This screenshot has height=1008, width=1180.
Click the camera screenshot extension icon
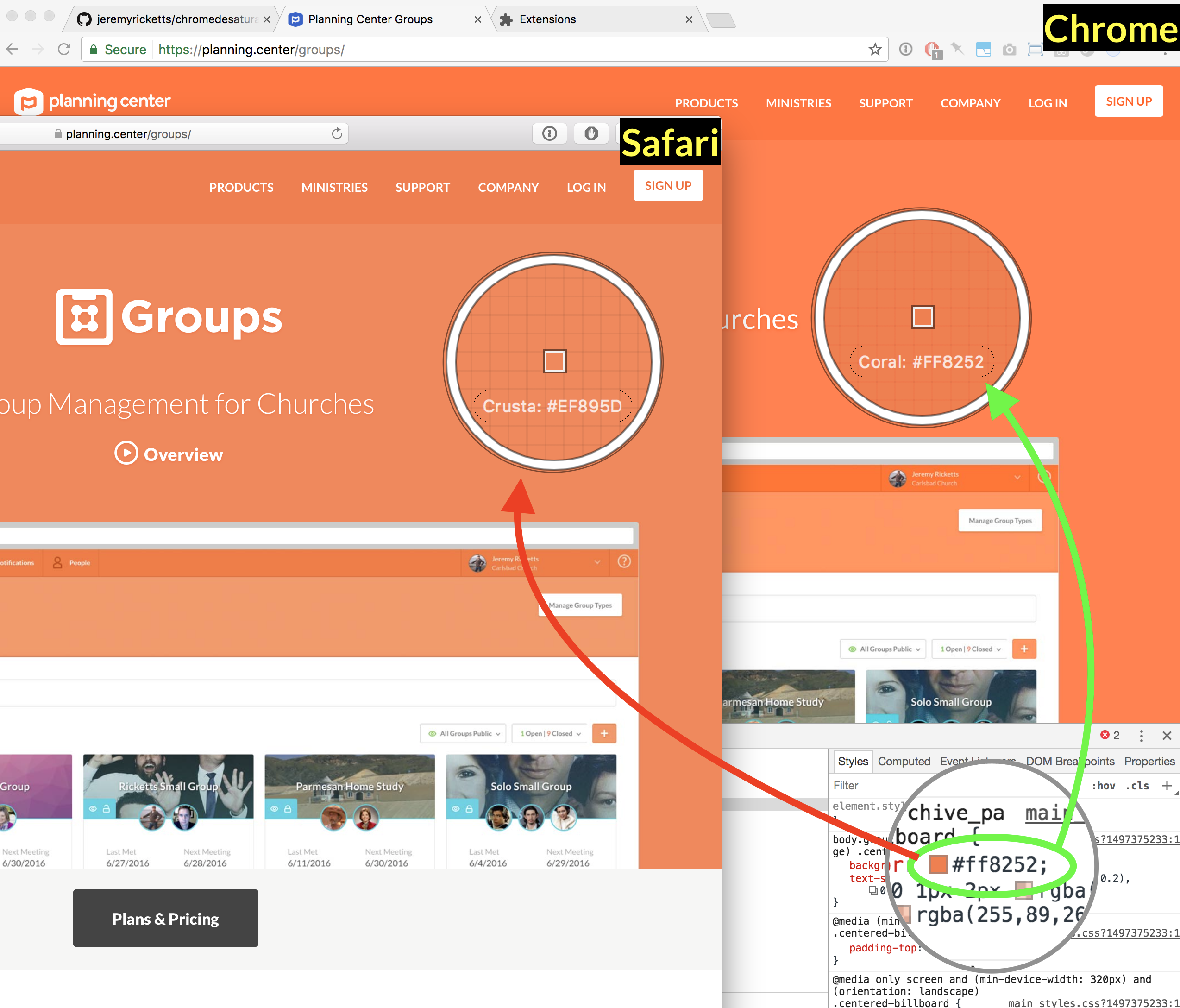pos(1009,50)
